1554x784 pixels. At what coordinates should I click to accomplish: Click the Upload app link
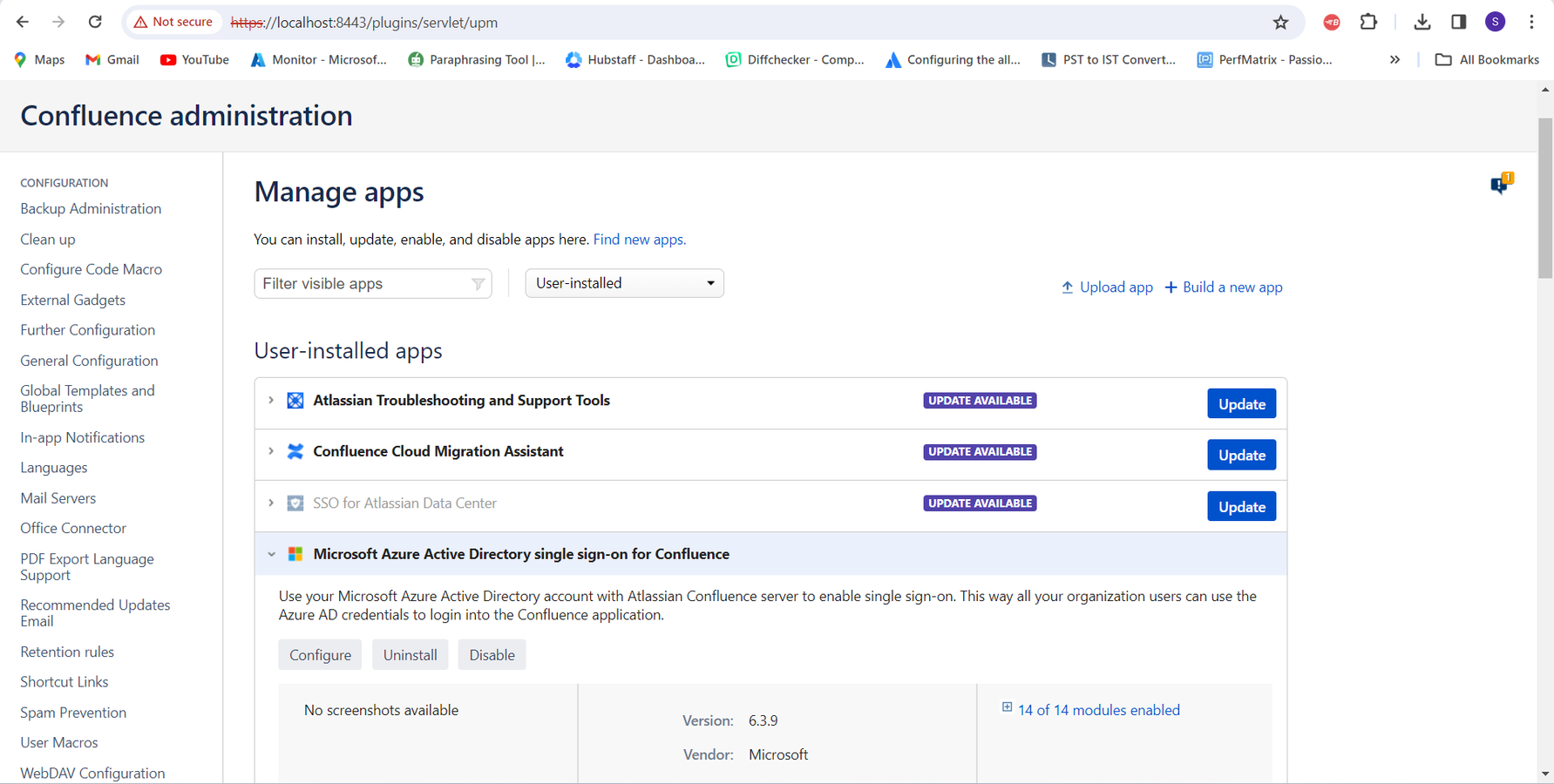coord(1107,287)
